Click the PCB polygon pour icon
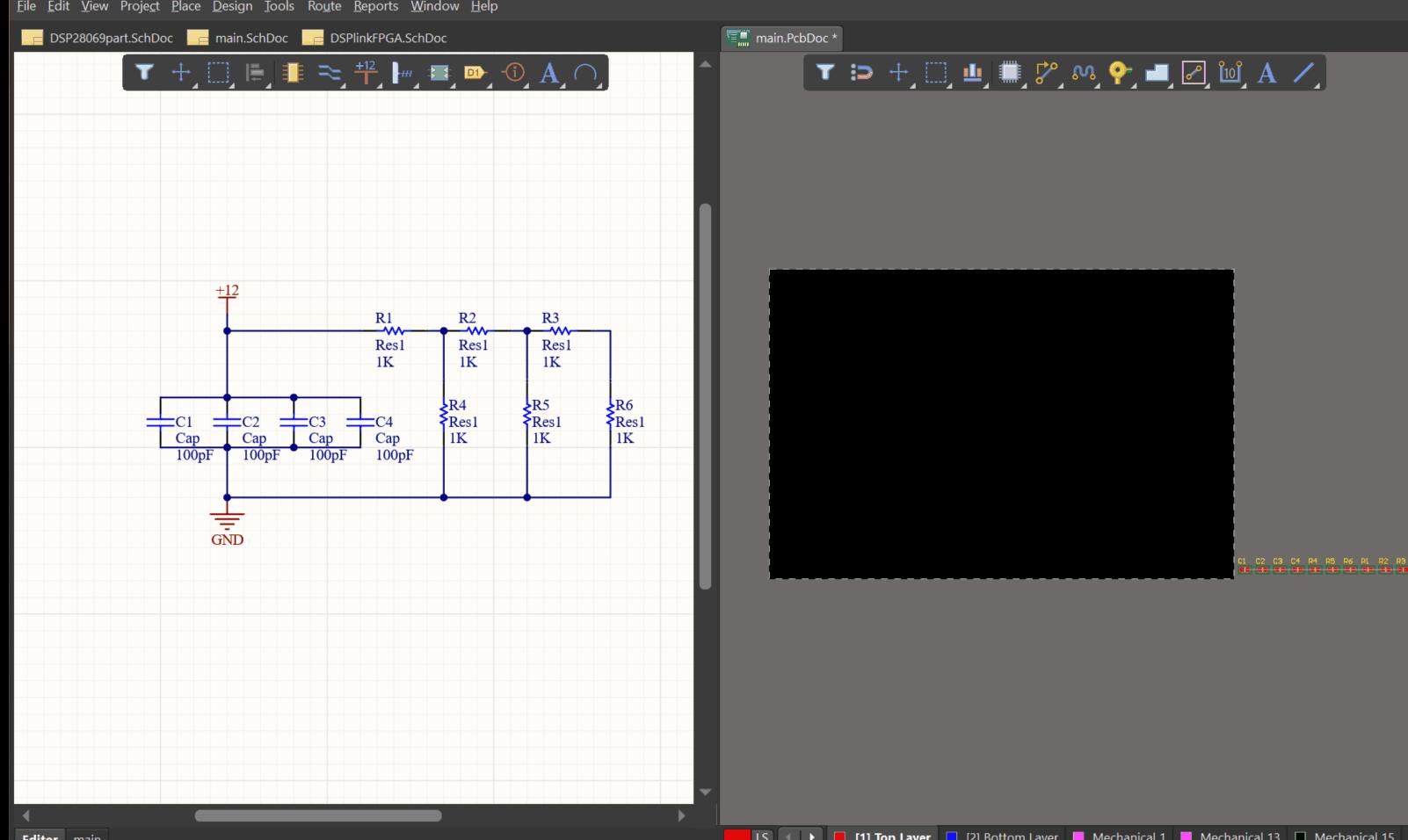 pyautogui.click(x=1157, y=73)
